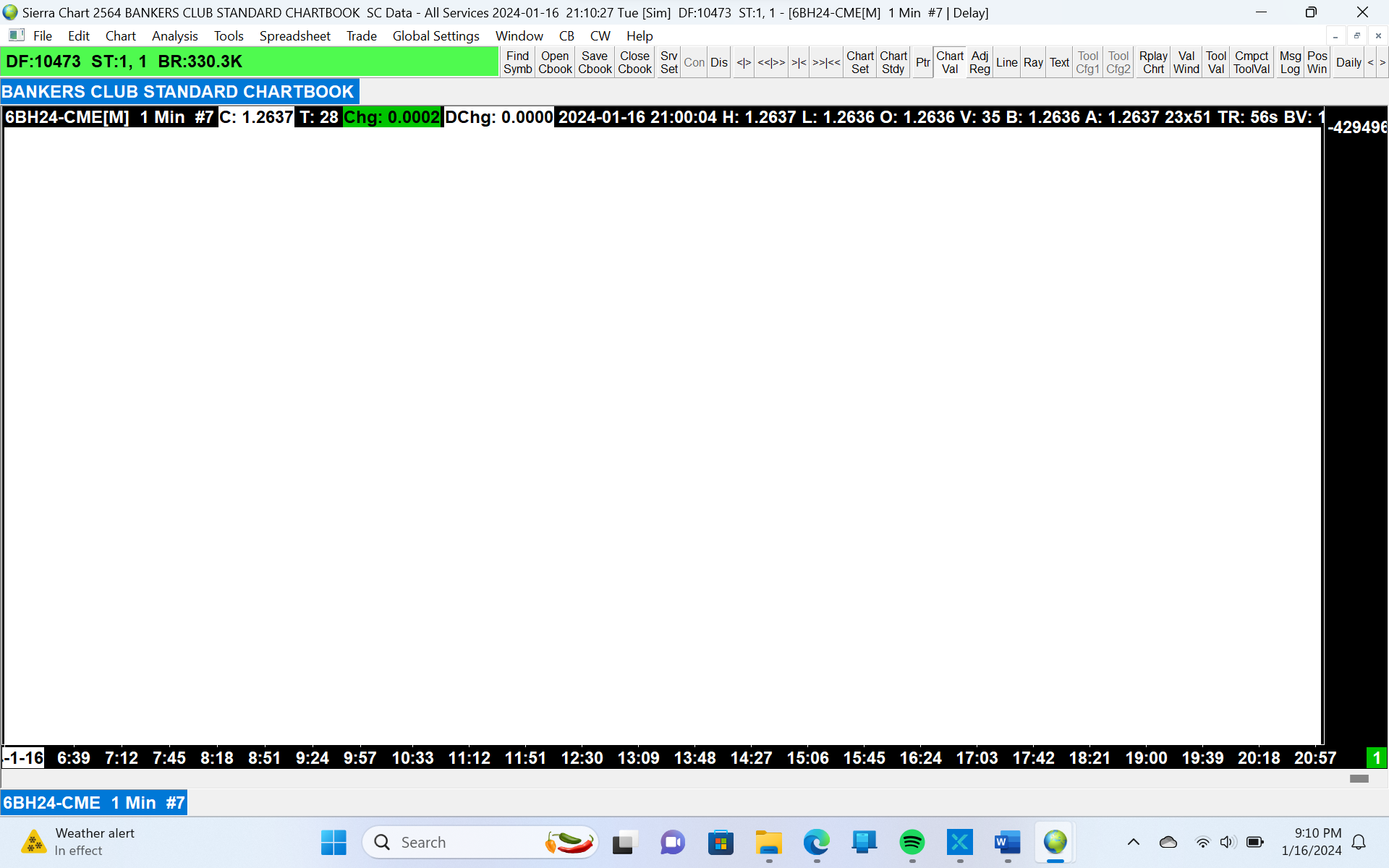Show hidden system tray icons
1389x868 pixels.
(1133, 842)
